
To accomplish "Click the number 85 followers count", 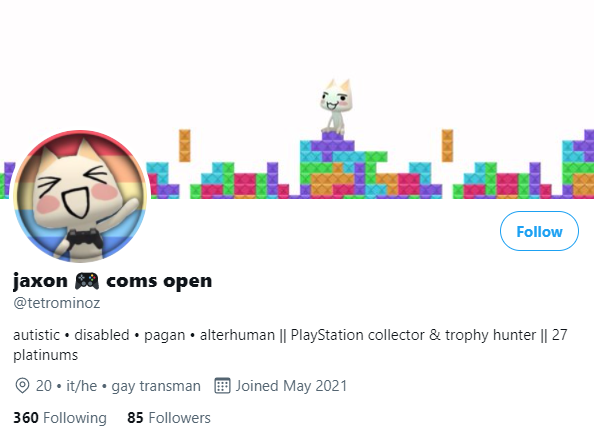I will (x=135, y=418).
